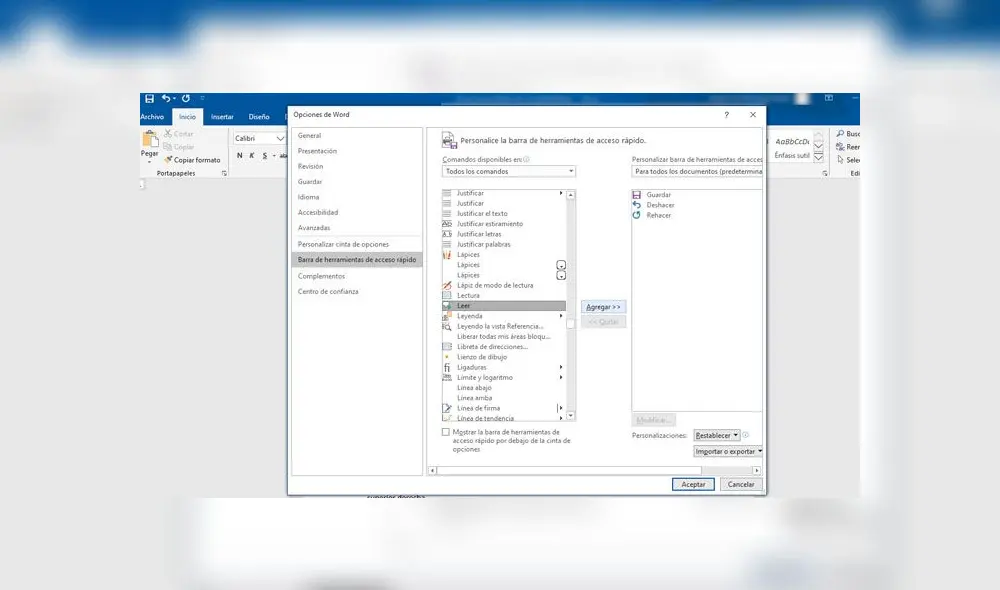1000x590 pixels.
Task: Open the Restablecer dropdown button
Action: (x=717, y=435)
